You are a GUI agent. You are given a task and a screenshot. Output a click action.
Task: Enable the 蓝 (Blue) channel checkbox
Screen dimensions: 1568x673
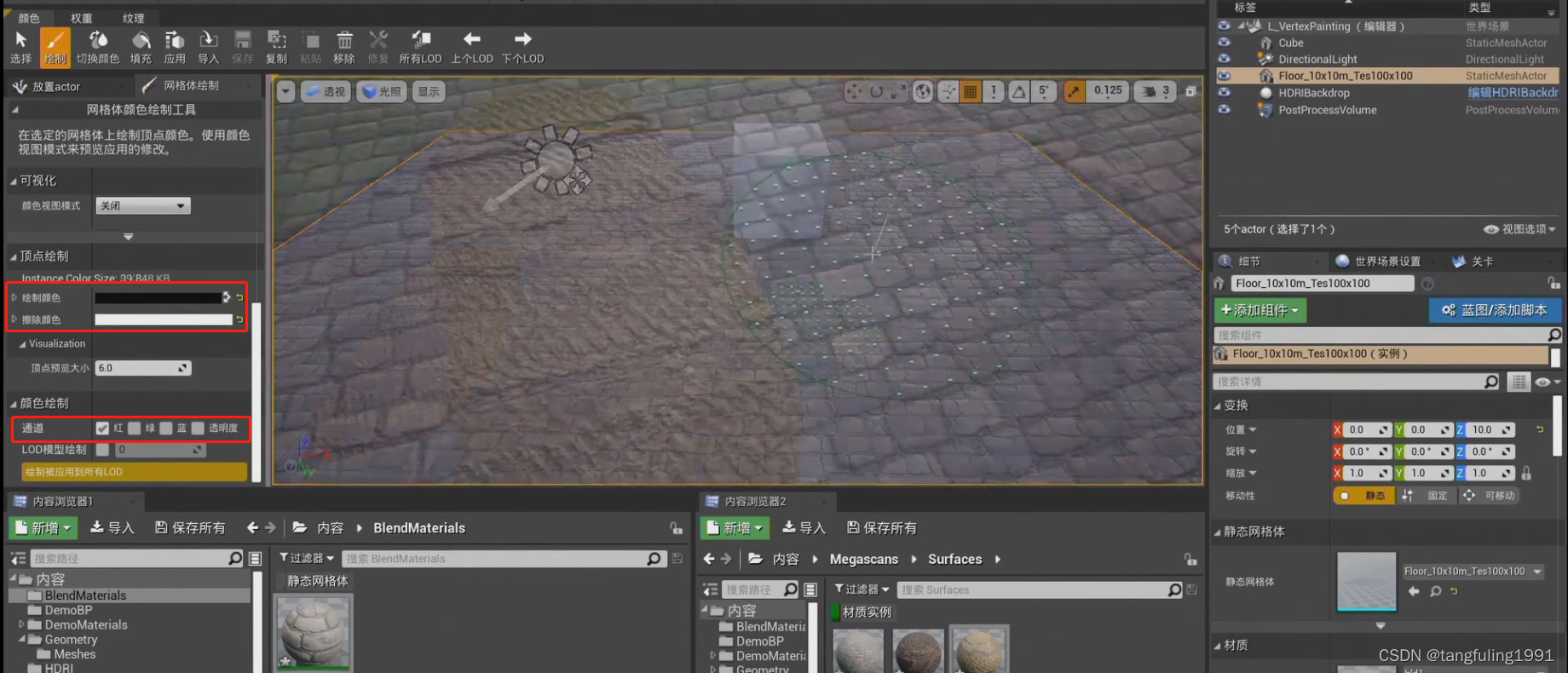tap(166, 428)
